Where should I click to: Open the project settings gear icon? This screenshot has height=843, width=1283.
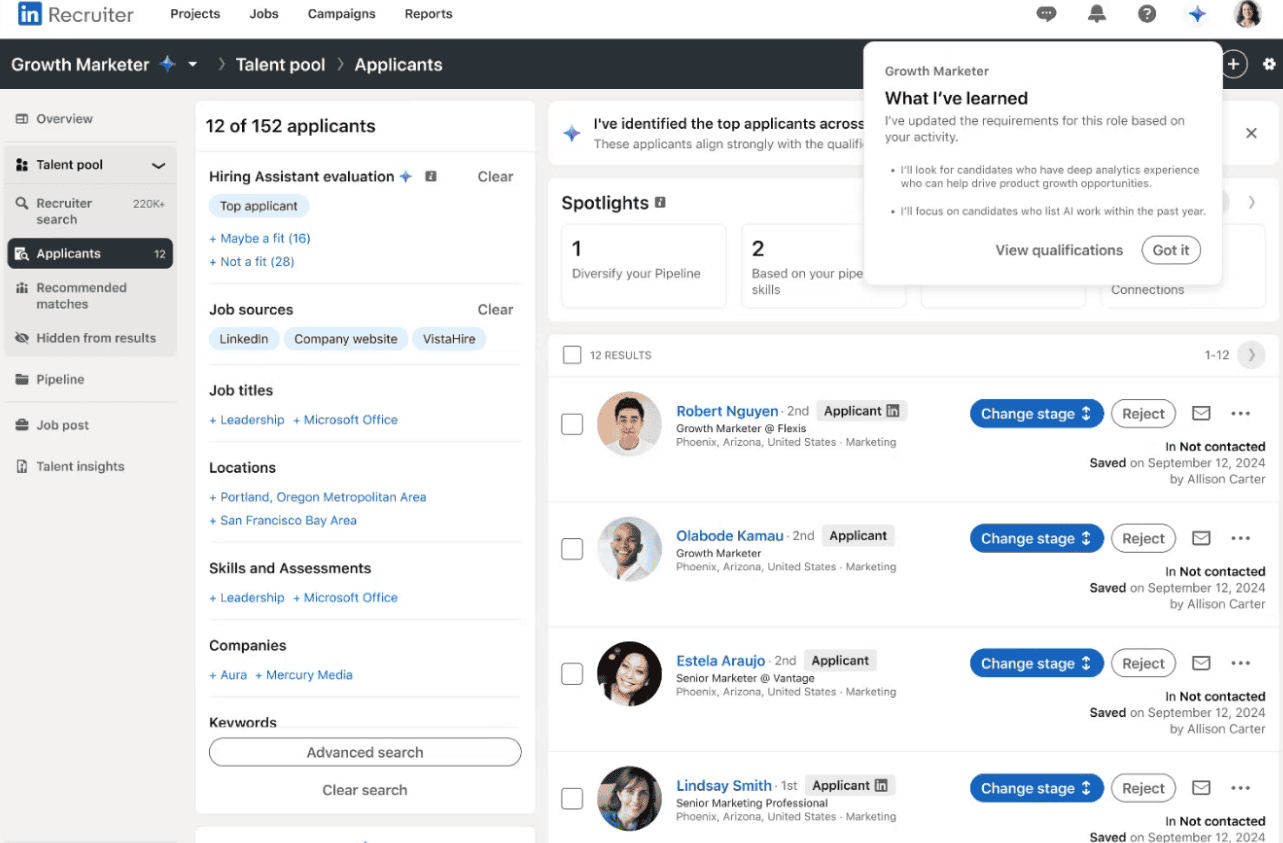(1269, 63)
